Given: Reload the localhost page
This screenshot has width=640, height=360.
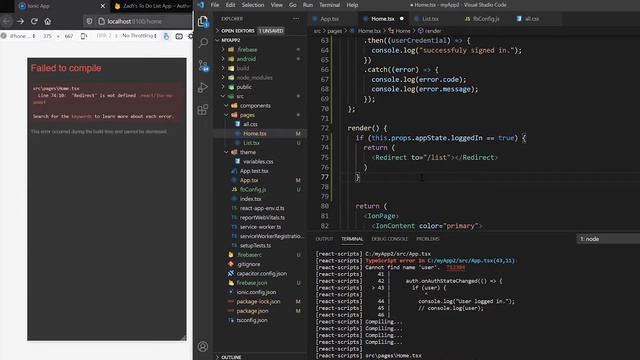Looking at the screenshot, I should (x=34, y=21).
